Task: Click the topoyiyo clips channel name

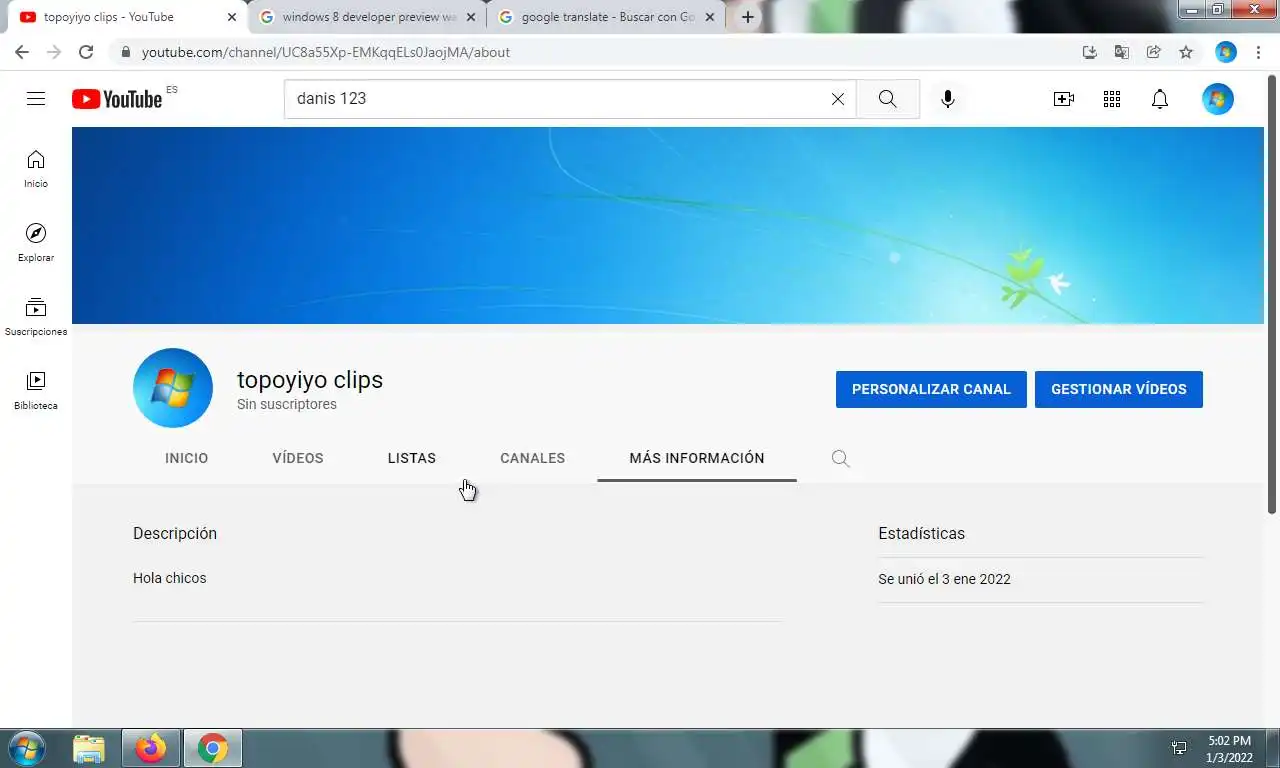Action: click(310, 380)
